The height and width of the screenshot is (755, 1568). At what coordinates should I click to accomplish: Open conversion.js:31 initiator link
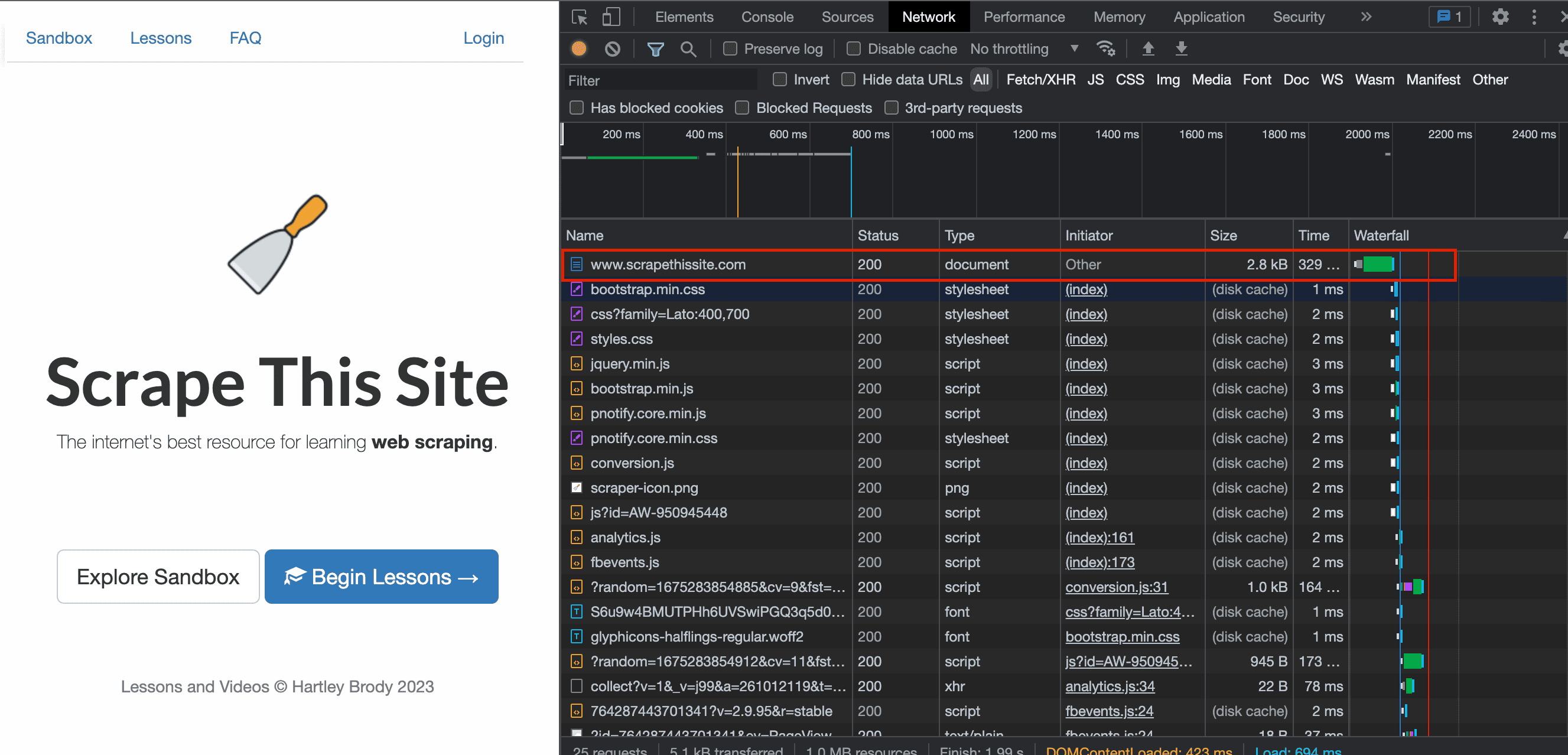point(1117,587)
